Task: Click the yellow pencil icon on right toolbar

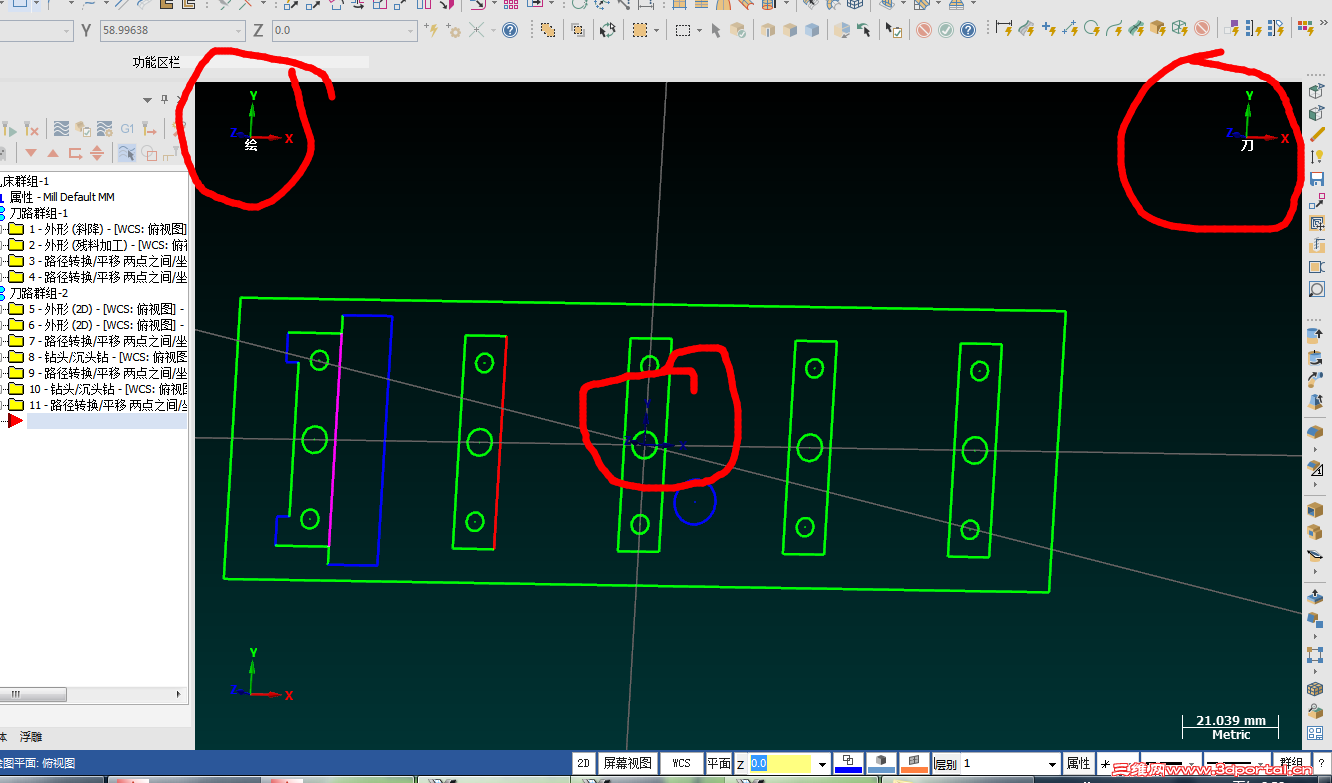Action: click(x=1317, y=135)
